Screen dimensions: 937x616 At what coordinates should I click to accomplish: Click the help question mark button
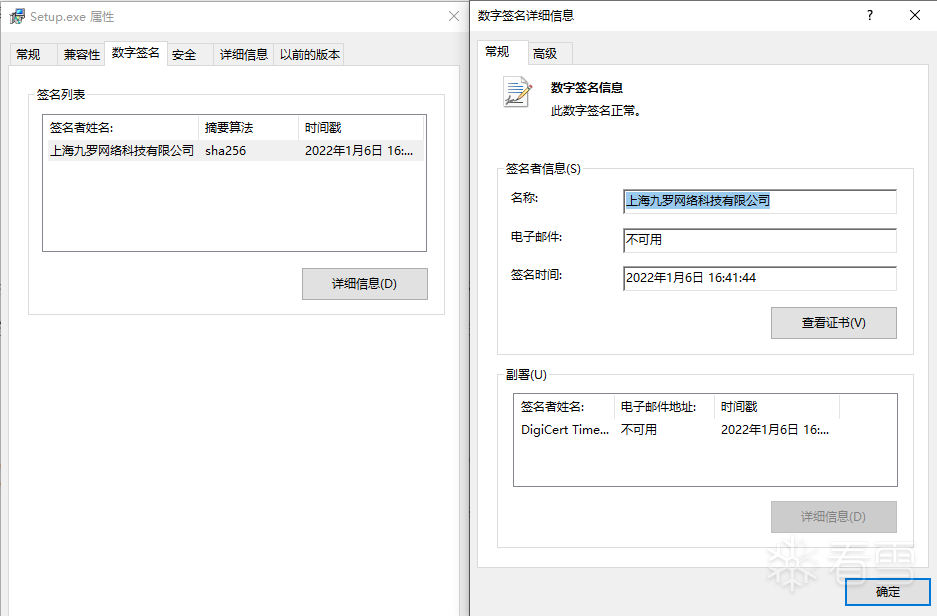pos(869,16)
